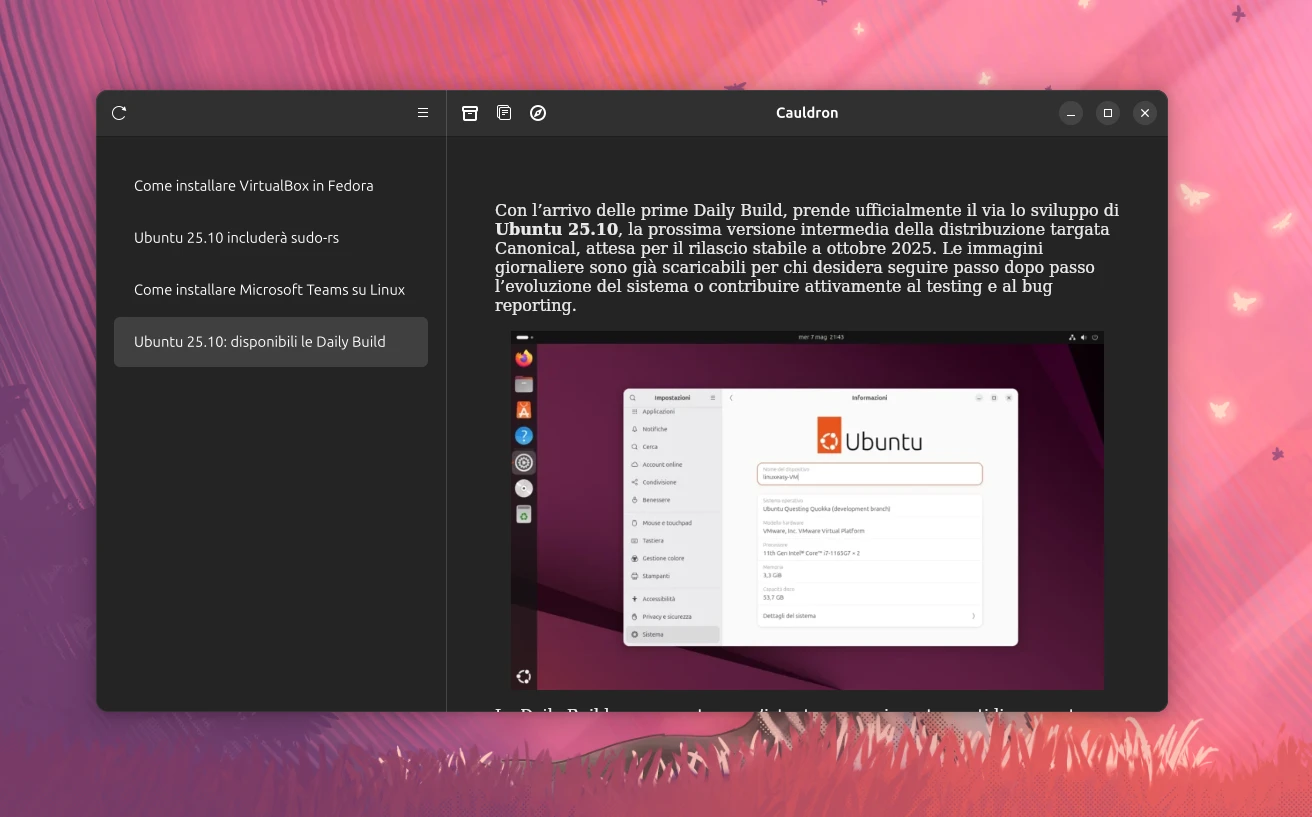
Task: Maximize the Cauldron window
Action: coord(1108,113)
